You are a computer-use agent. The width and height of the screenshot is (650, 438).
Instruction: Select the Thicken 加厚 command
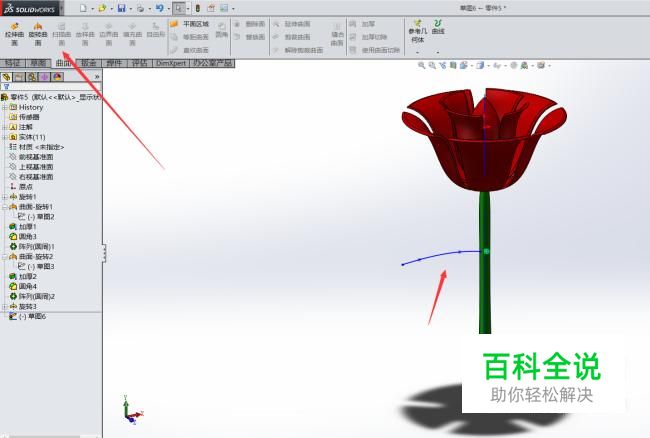(362, 24)
